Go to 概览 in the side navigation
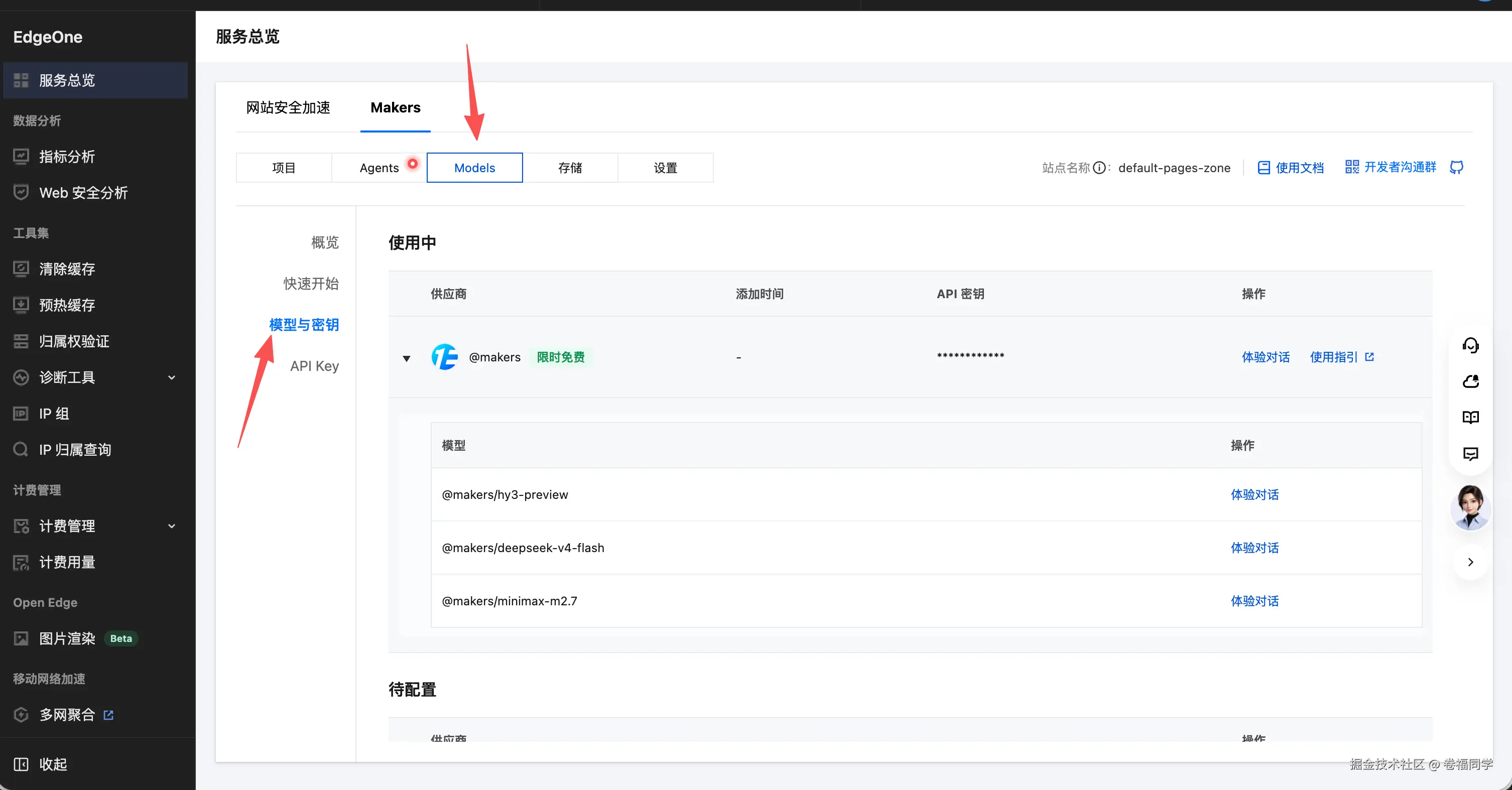1512x790 pixels. click(x=325, y=242)
